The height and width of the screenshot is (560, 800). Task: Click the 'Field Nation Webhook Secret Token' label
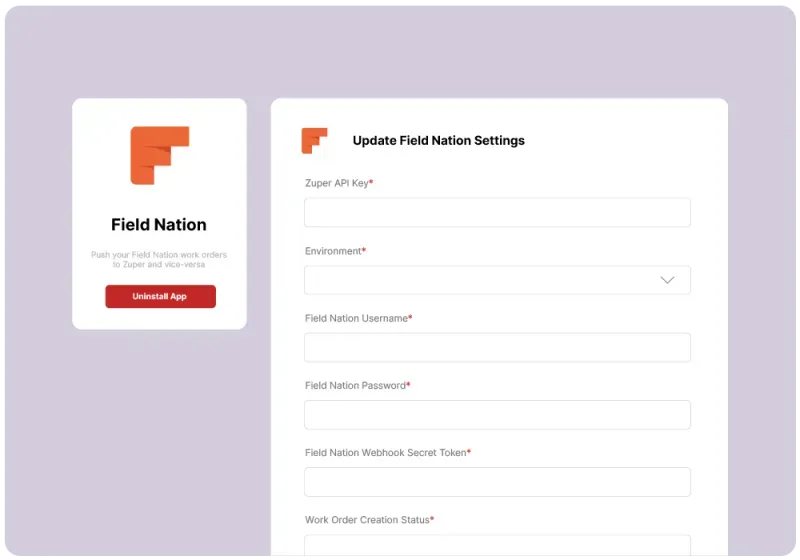pos(388,453)
